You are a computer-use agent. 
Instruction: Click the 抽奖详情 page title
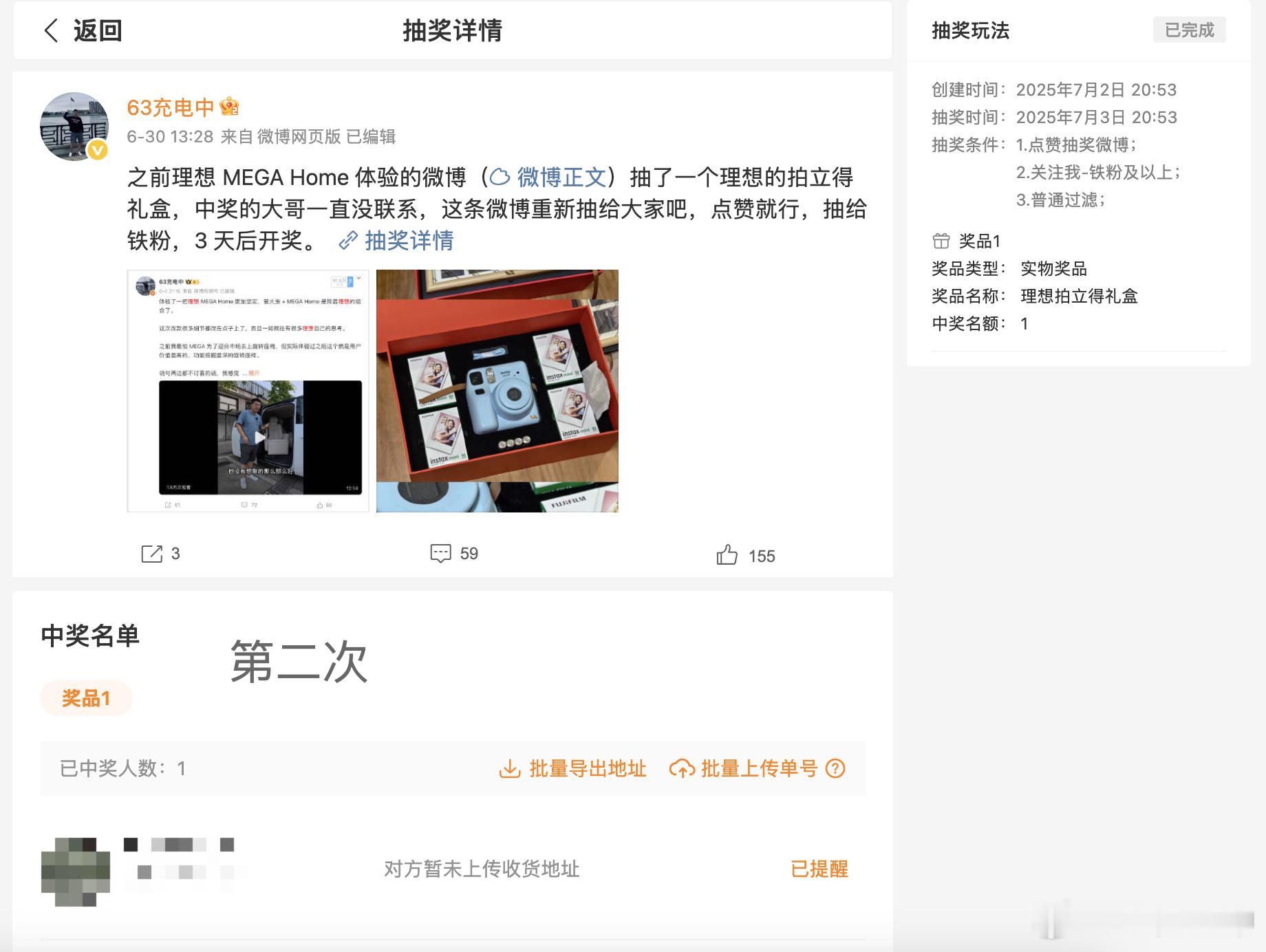pos(452,30)
